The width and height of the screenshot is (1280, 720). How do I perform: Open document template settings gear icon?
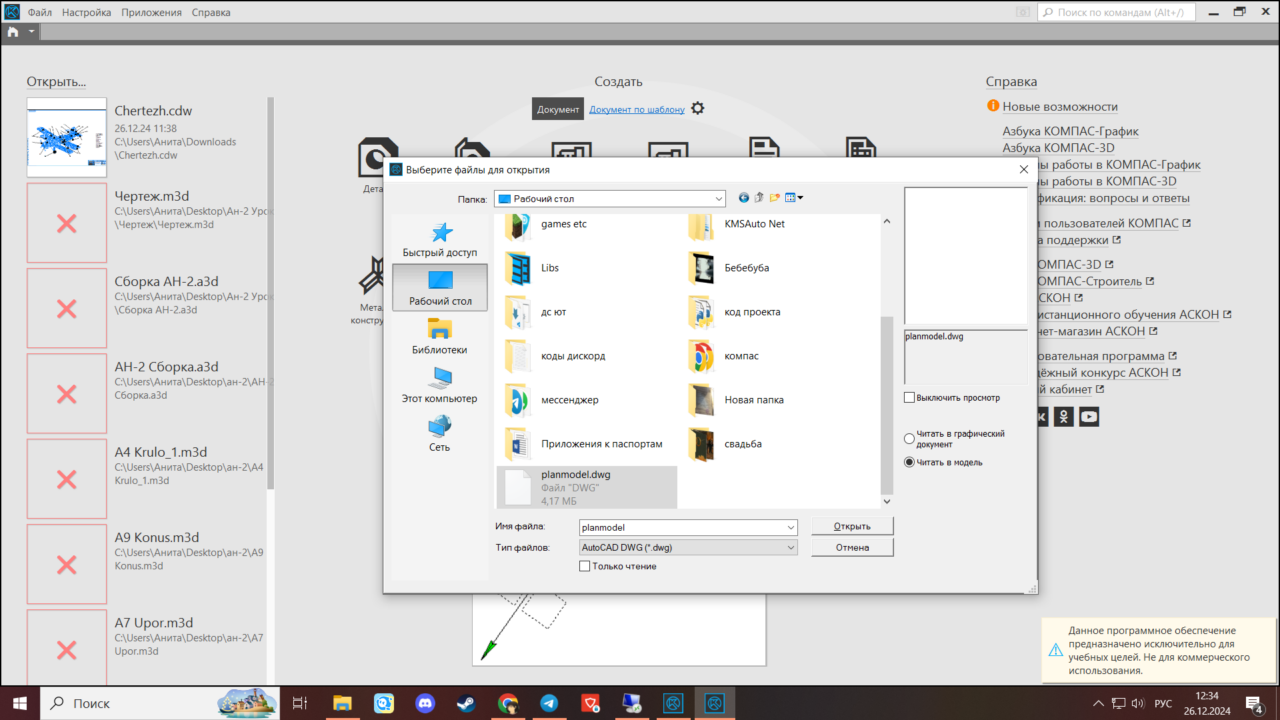pyautogui.click(x=698, y=108)
